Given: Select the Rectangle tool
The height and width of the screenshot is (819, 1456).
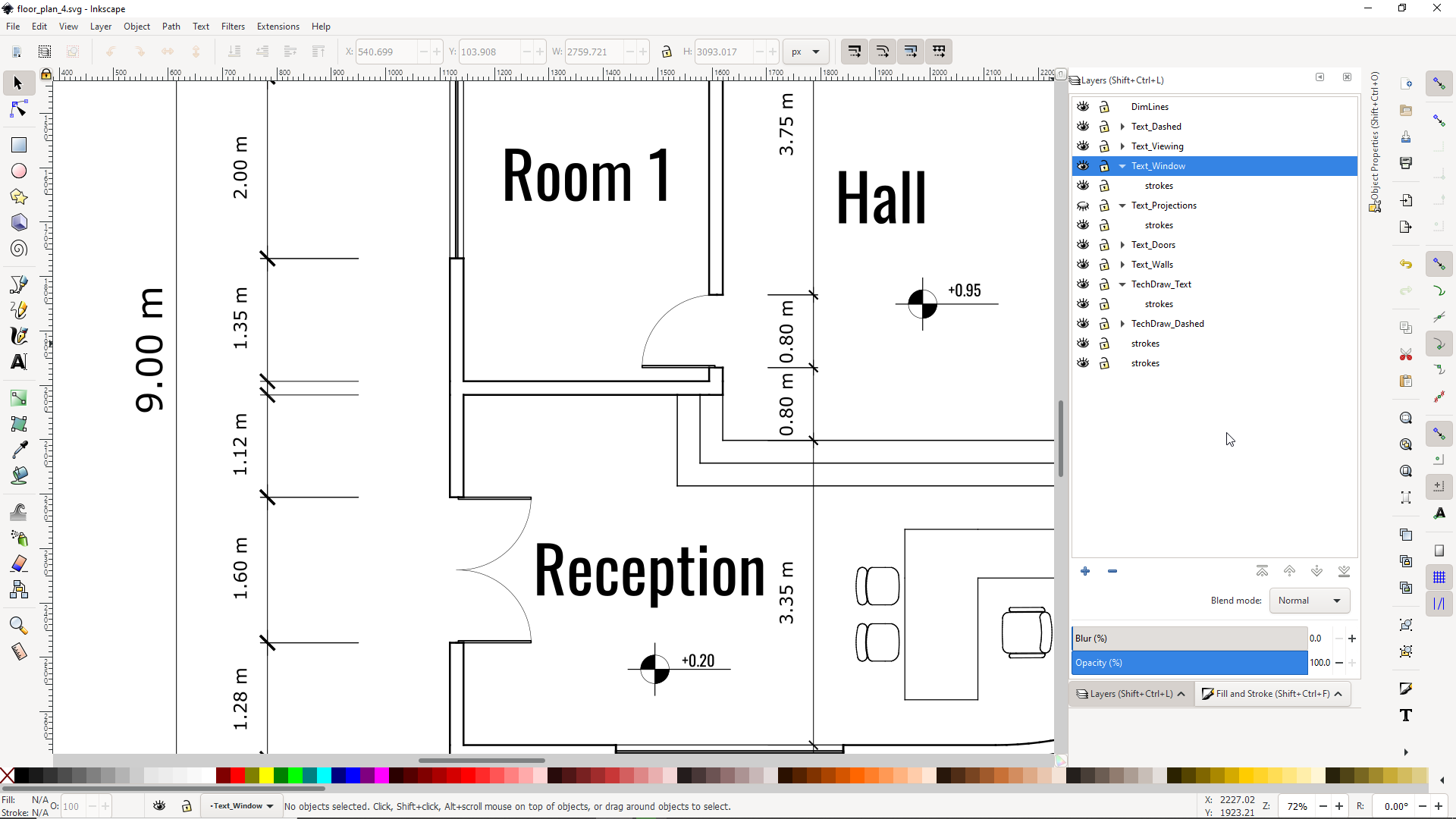Looking at the screenshot, I should point(19,145).
